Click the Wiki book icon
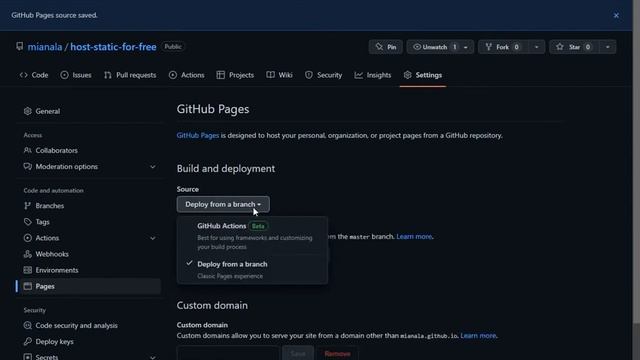 pos(270,75)
